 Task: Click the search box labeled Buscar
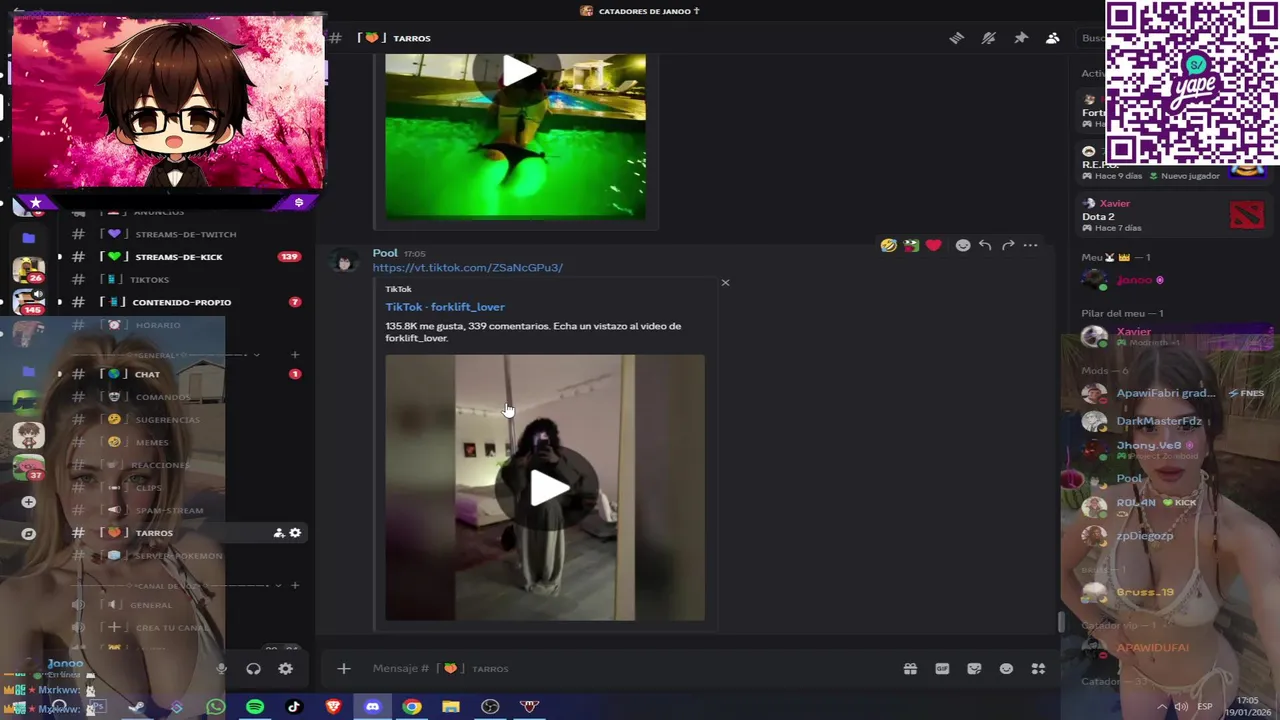pos(1092,38)
